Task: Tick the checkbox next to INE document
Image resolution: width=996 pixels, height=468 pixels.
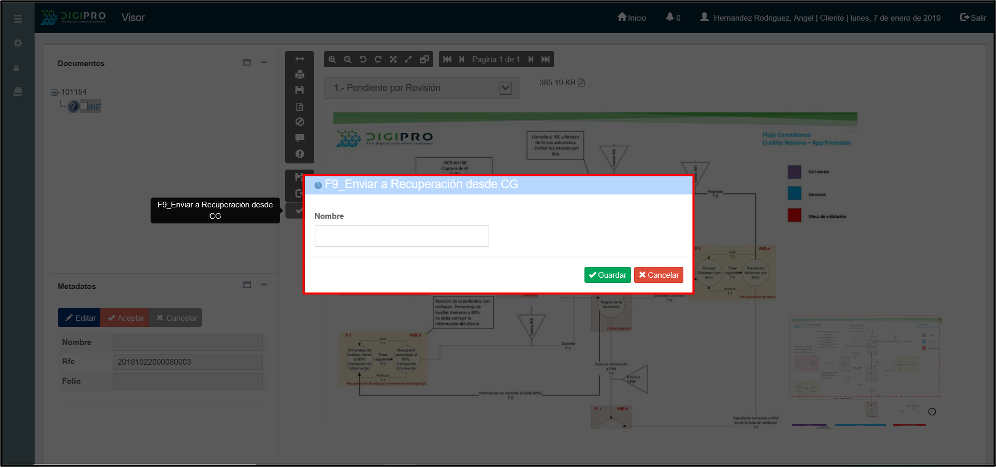Action: tap(85, 106)
